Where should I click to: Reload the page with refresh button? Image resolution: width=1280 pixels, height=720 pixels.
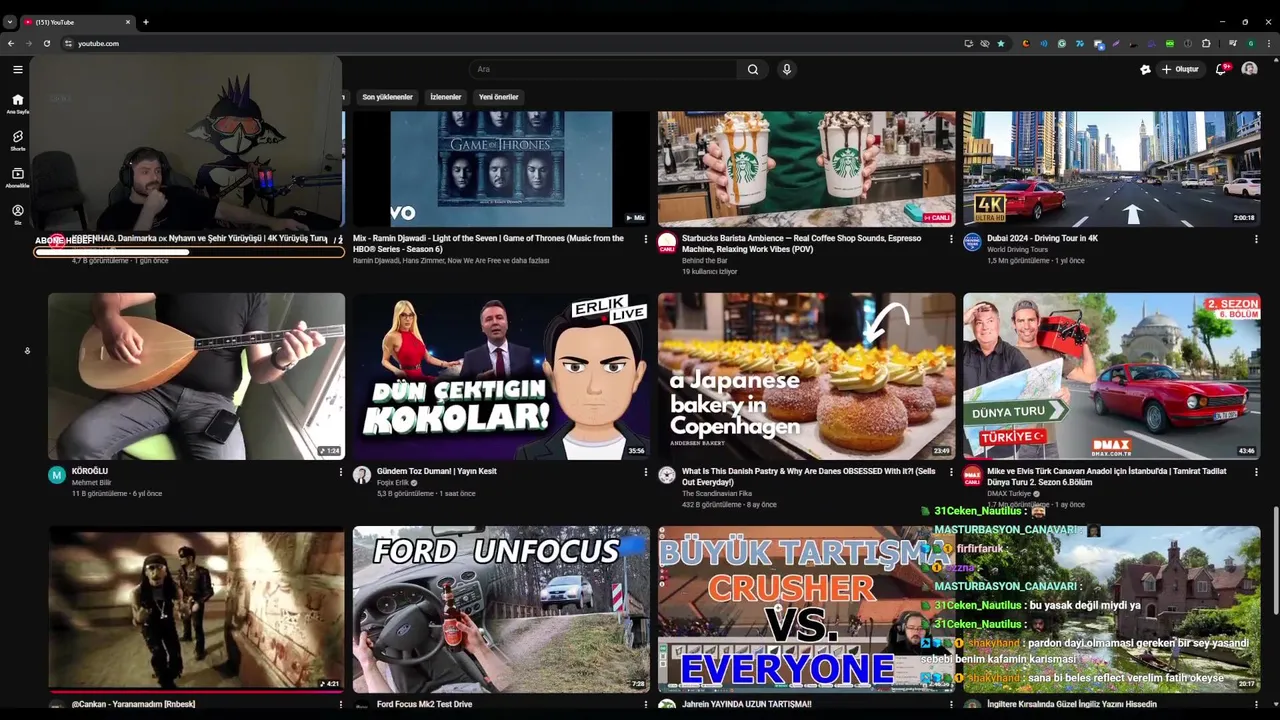tap(46, 43)
